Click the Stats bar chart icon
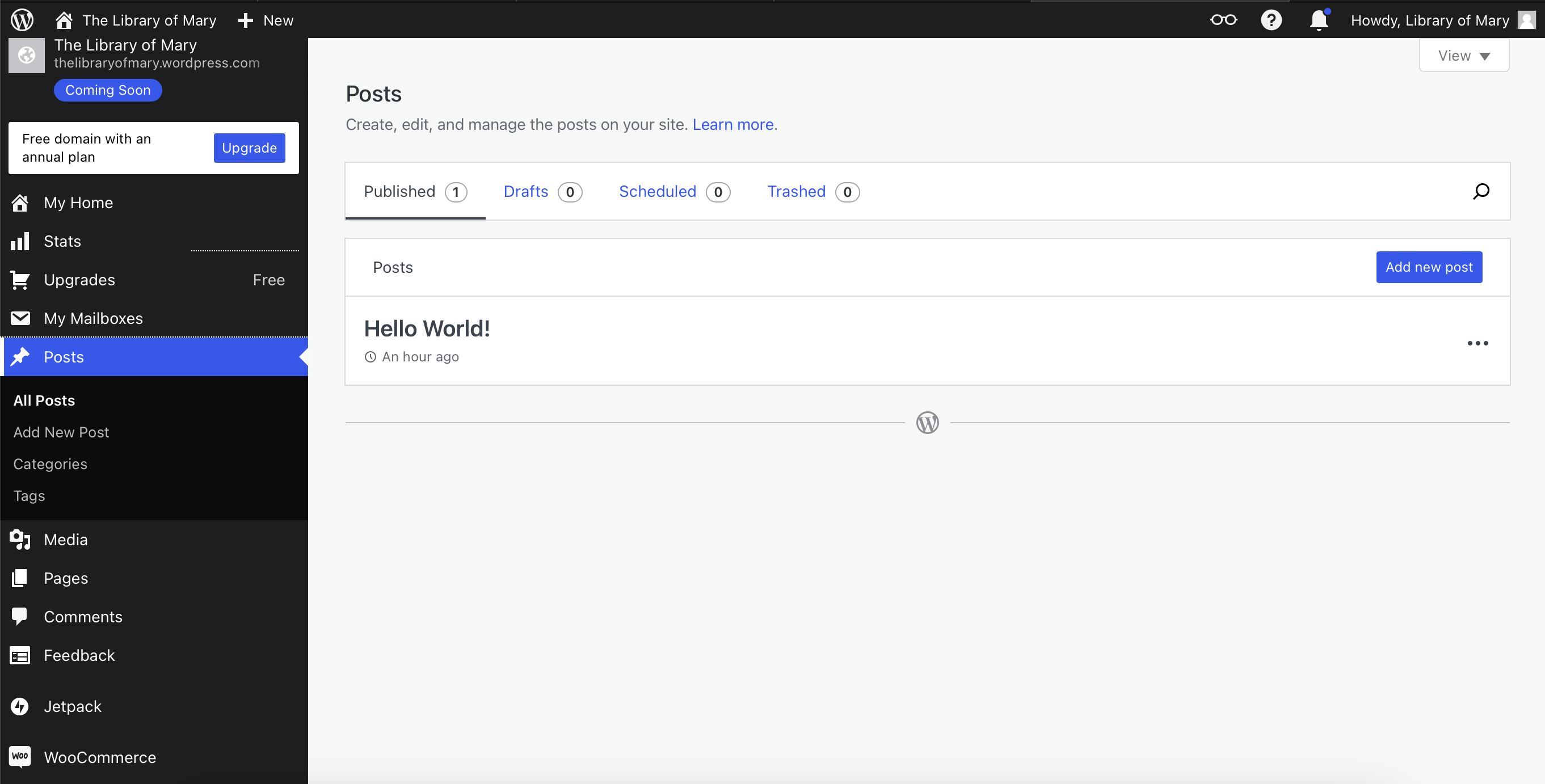Screen dimensions: 1545x784 tap(20, 241)
